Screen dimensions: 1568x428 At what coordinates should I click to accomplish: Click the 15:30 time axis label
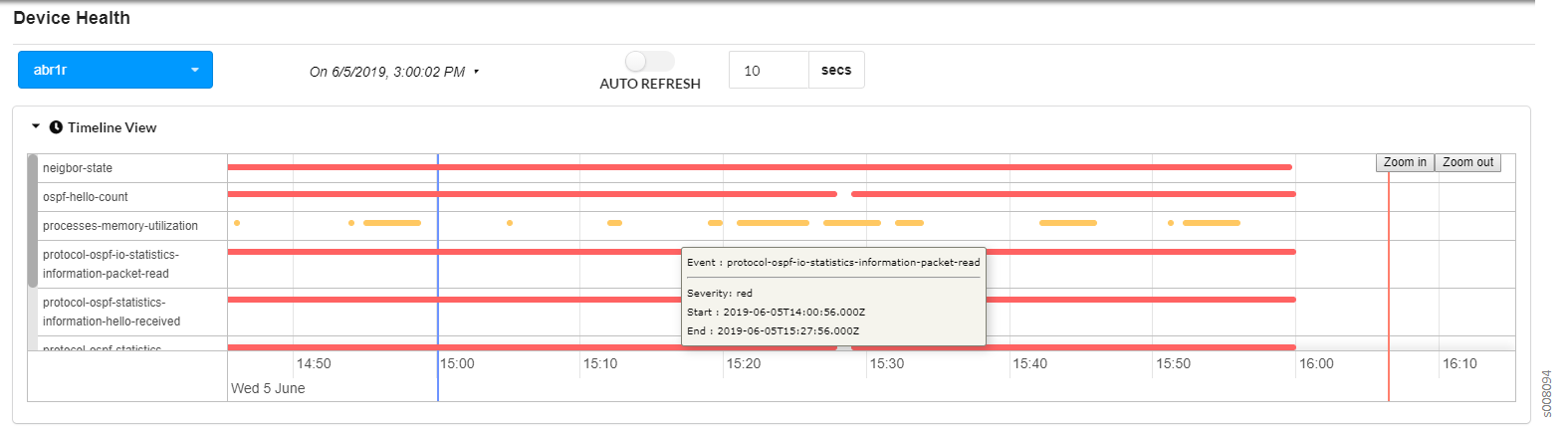tap(886, 364)
